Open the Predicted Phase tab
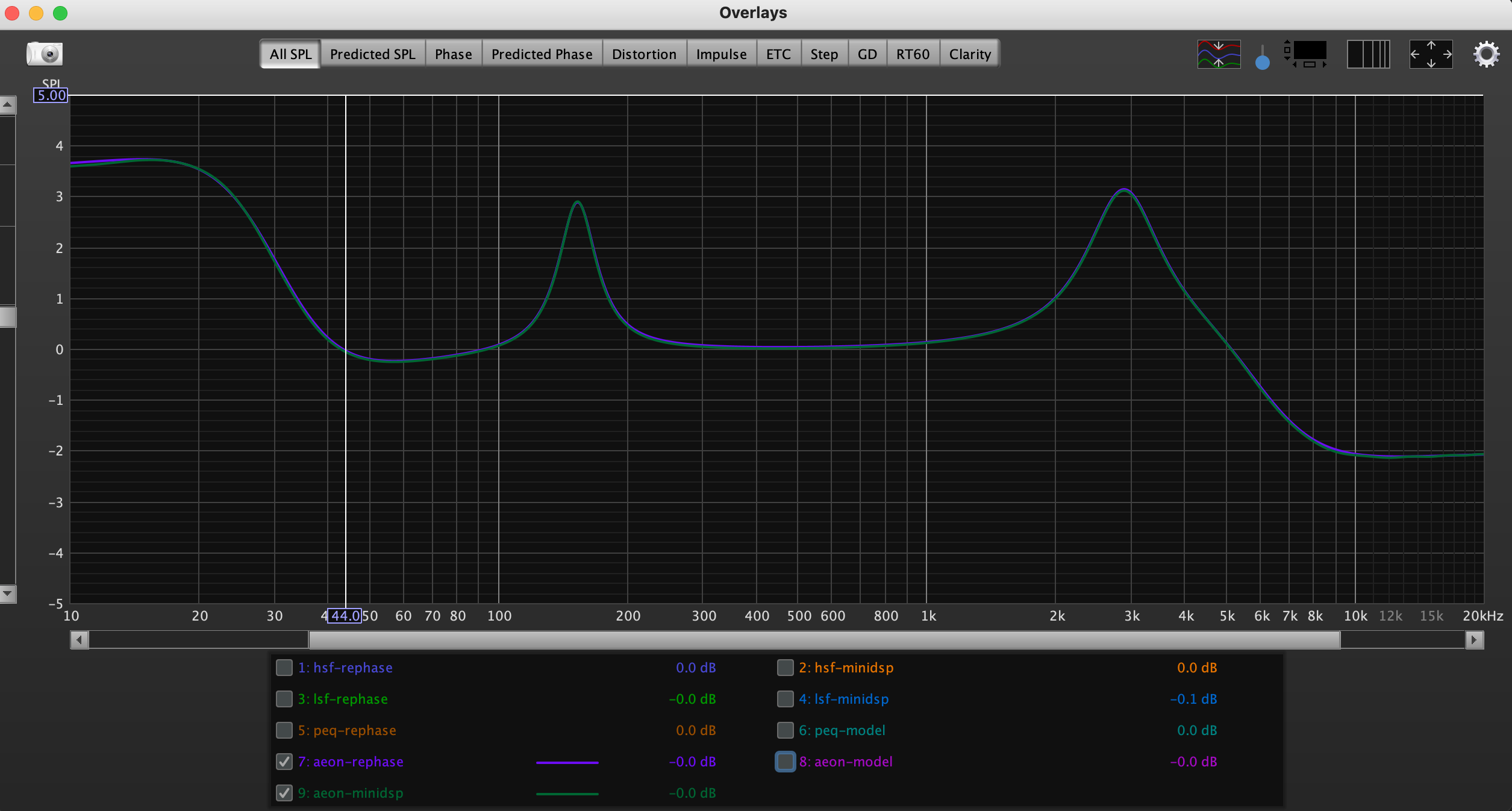Viewport: 1512px width, 811px height. point(542,54)
